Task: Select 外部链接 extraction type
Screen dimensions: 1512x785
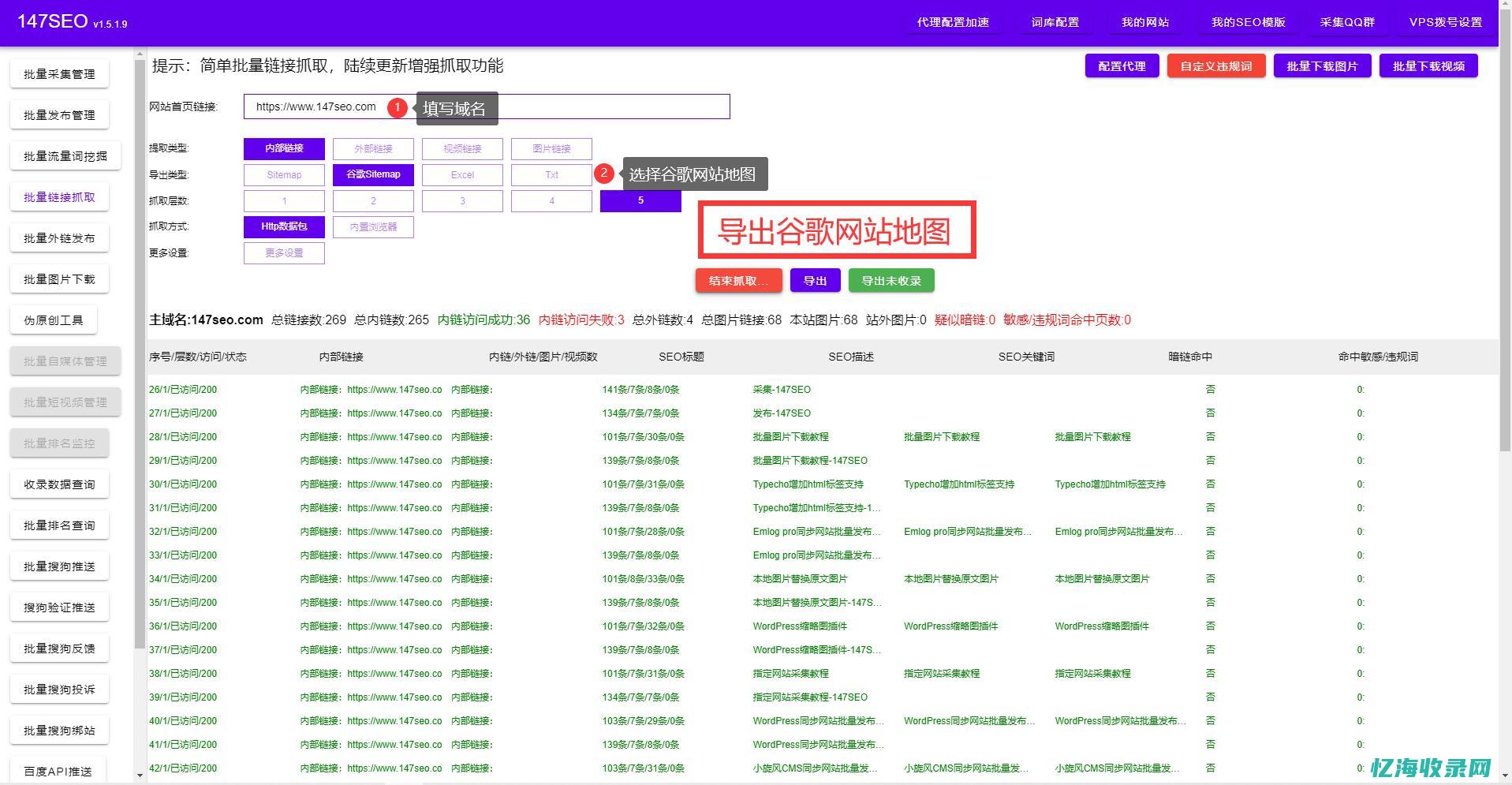Action: point(373,148)
